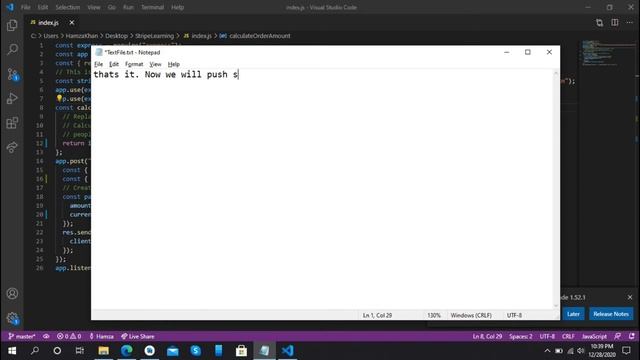Open the VS Code Terminal menu
Image resolution: width=640 pixels, height=360 pixels.
click(x=152, y=7)
